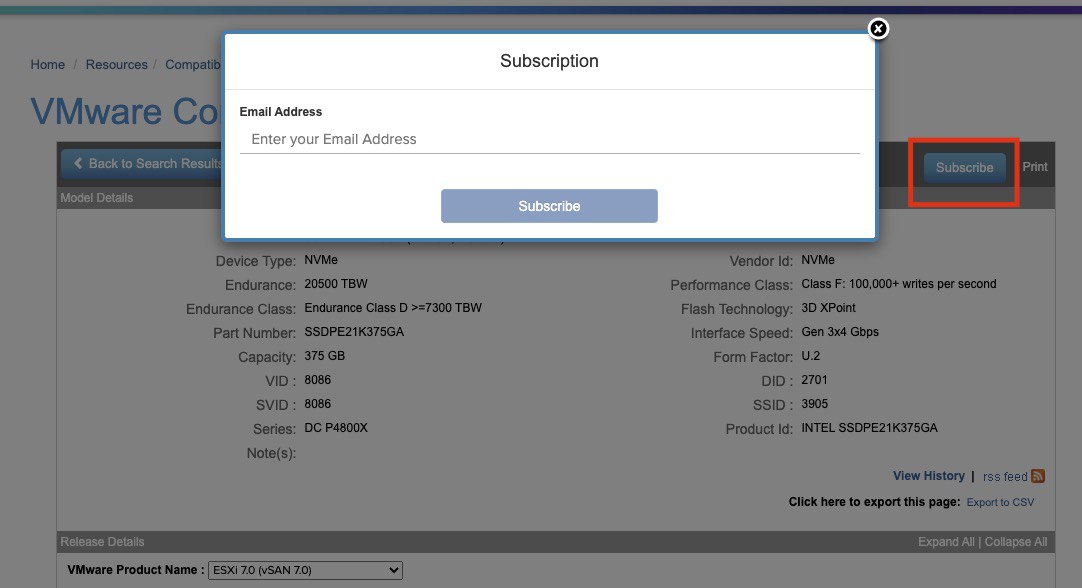Click the Interface Speed value Gen 3x4 Gbps
Image resolution: width=1082 pixels, height=588 pixels.
(x=840, y=332)
